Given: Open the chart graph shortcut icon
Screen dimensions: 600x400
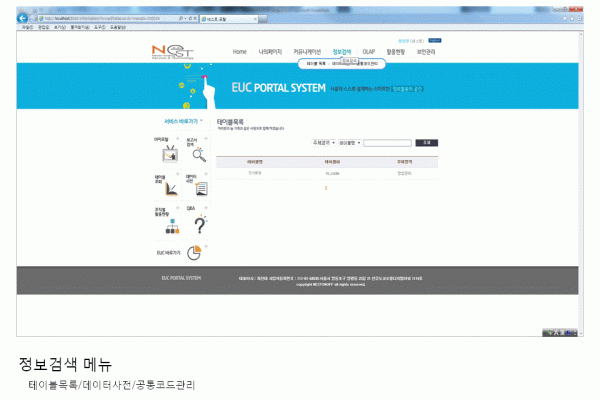Looking at the screenshot, I should (171, 189).
